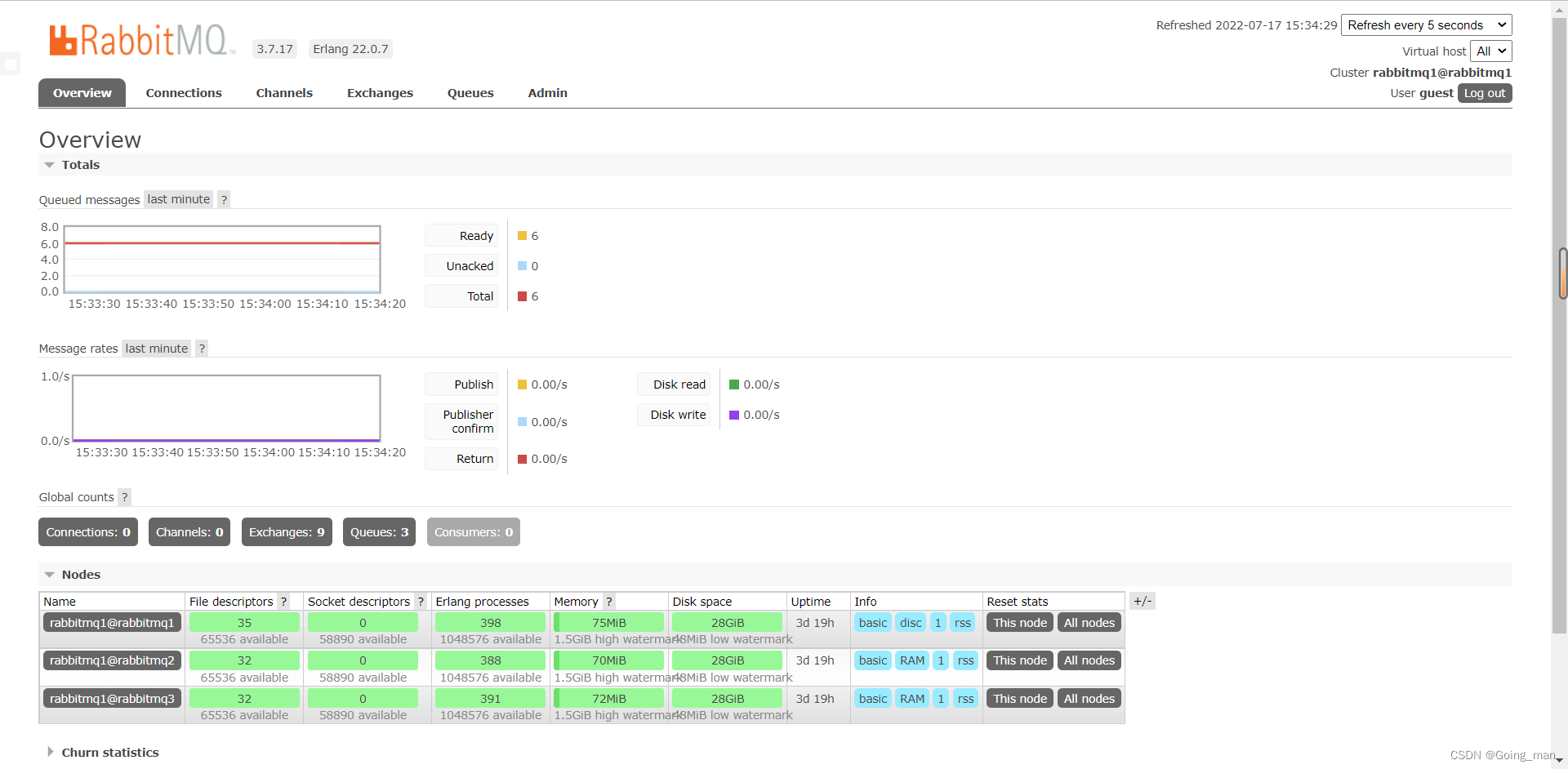Log out the guest user
The height and width of the screenshot is (769, 1568).
[1483, 92]
